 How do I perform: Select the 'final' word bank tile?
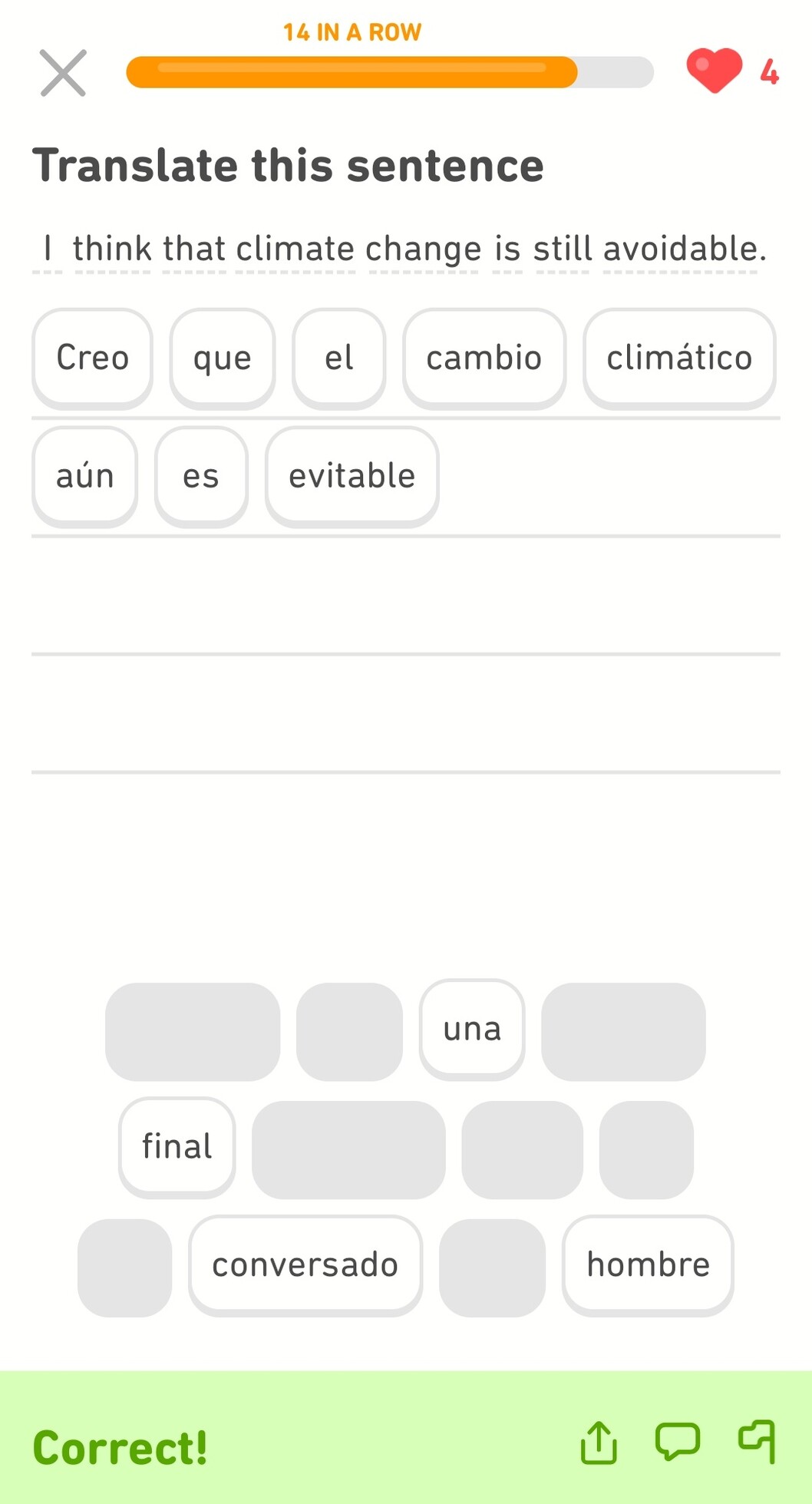click(177, 1147)
